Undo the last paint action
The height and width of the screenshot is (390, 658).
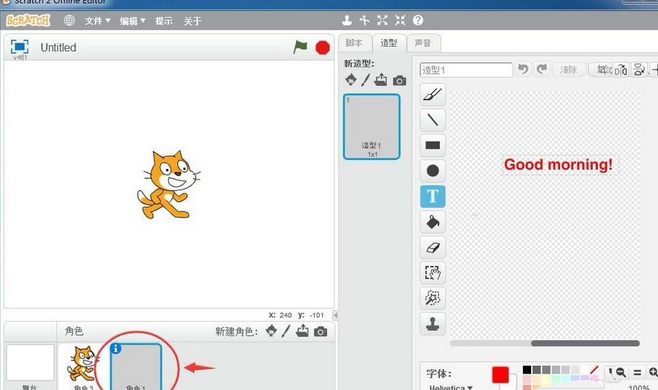pos(523,69)
